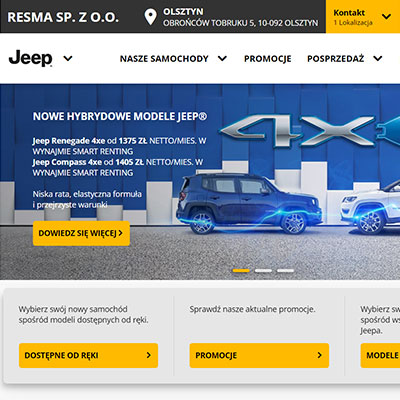Open the Posprzedaż menu item
400x400 pixels.
[335, 59]
